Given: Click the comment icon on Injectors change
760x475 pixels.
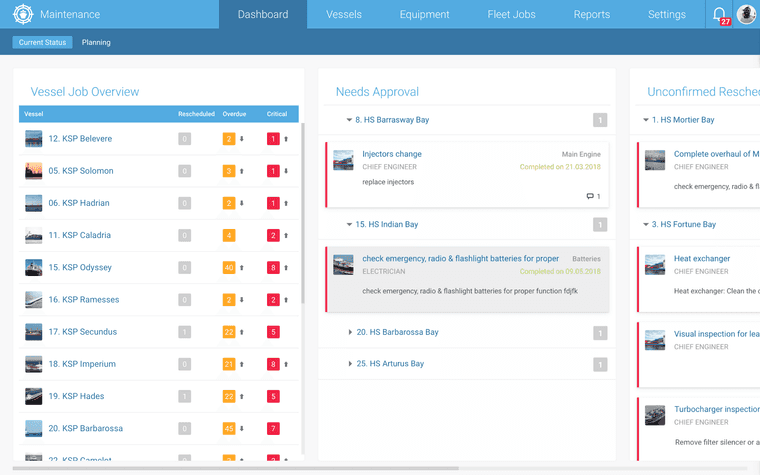Looking at the screenshot, I should click(590, 197).
